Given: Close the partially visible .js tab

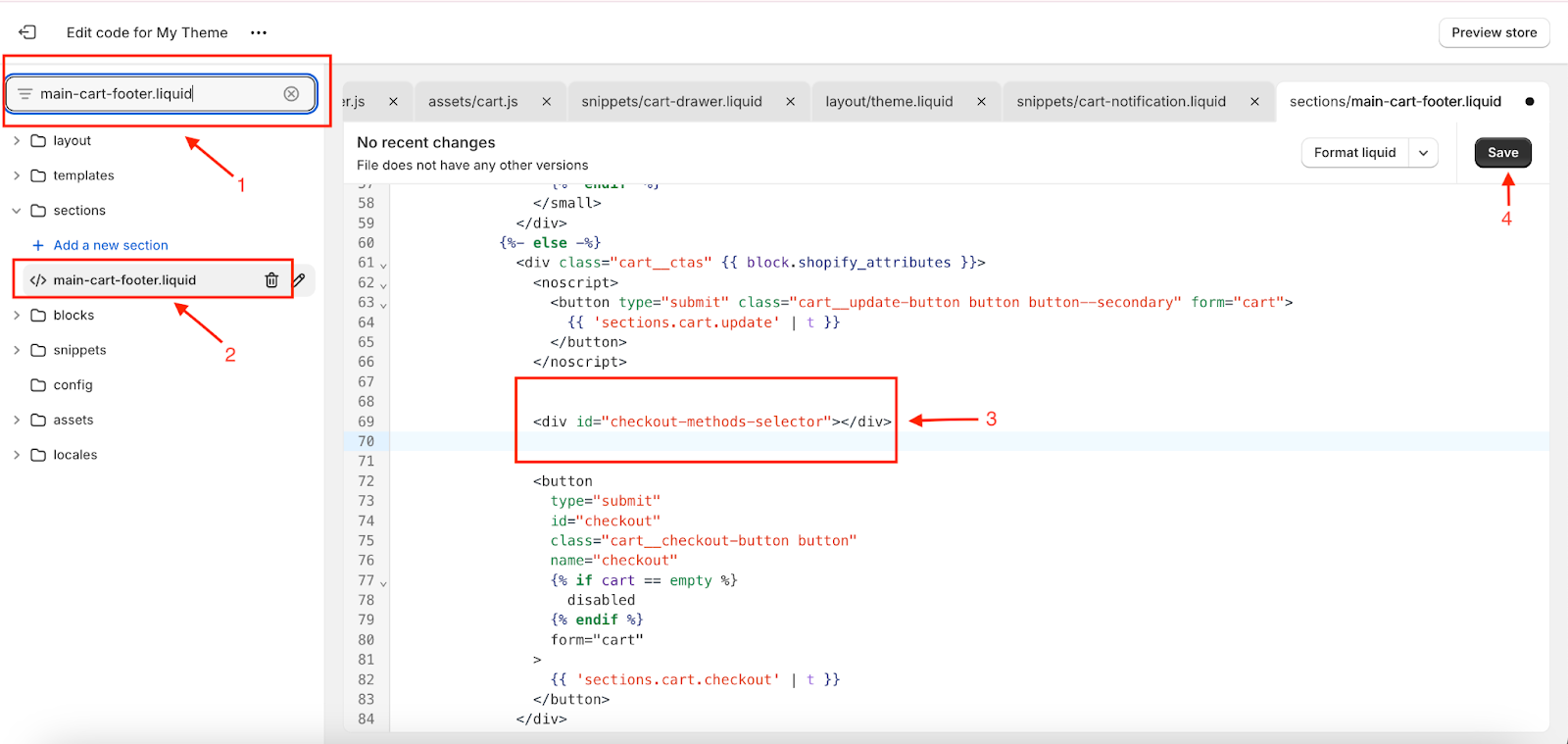Looking at the screenshot, I should pyautogui.click(x=393, y=101).
